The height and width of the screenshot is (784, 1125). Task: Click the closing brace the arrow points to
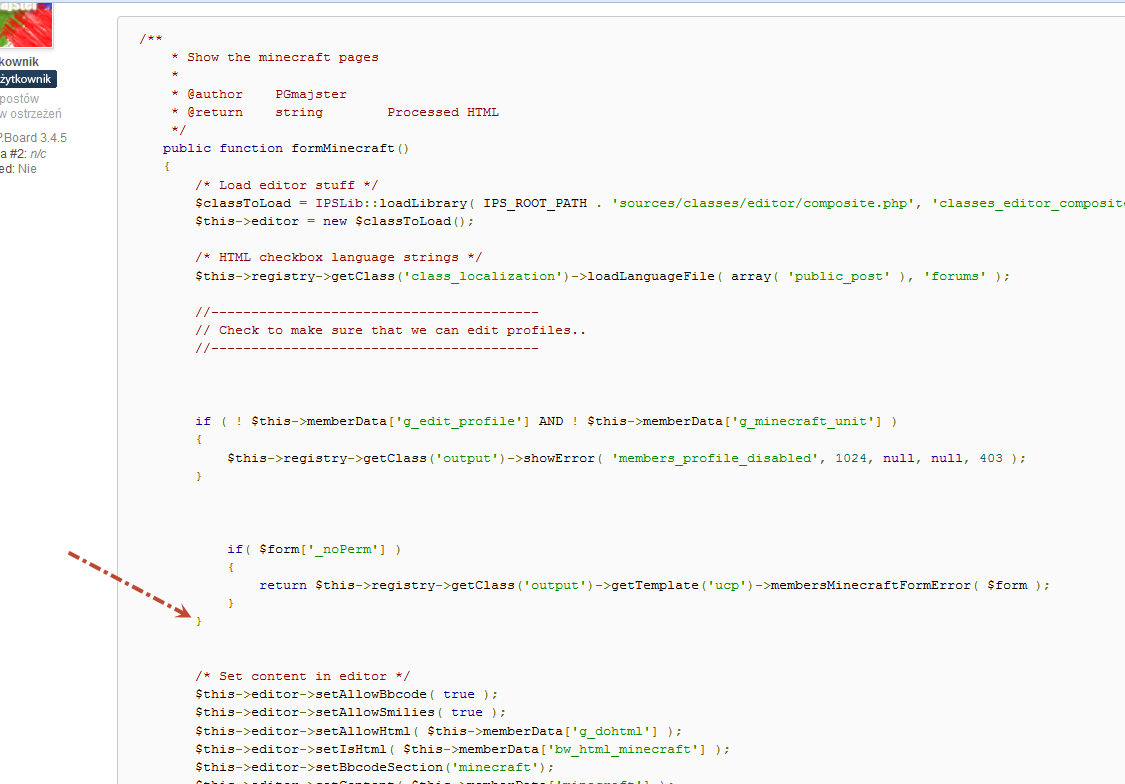pyautogui.click(x=199, y=621)
